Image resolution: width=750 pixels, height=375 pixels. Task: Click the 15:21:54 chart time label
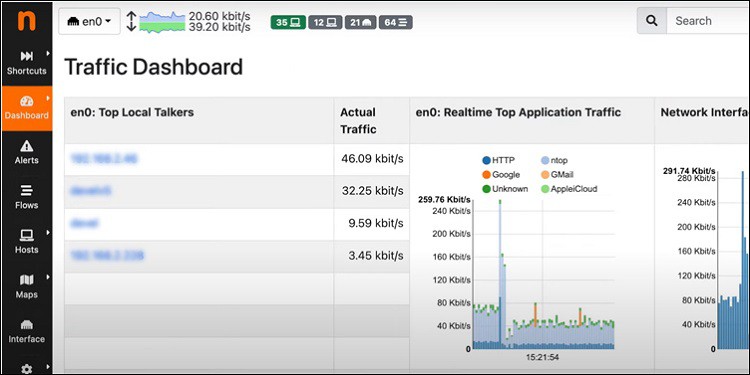pos(542,357)
